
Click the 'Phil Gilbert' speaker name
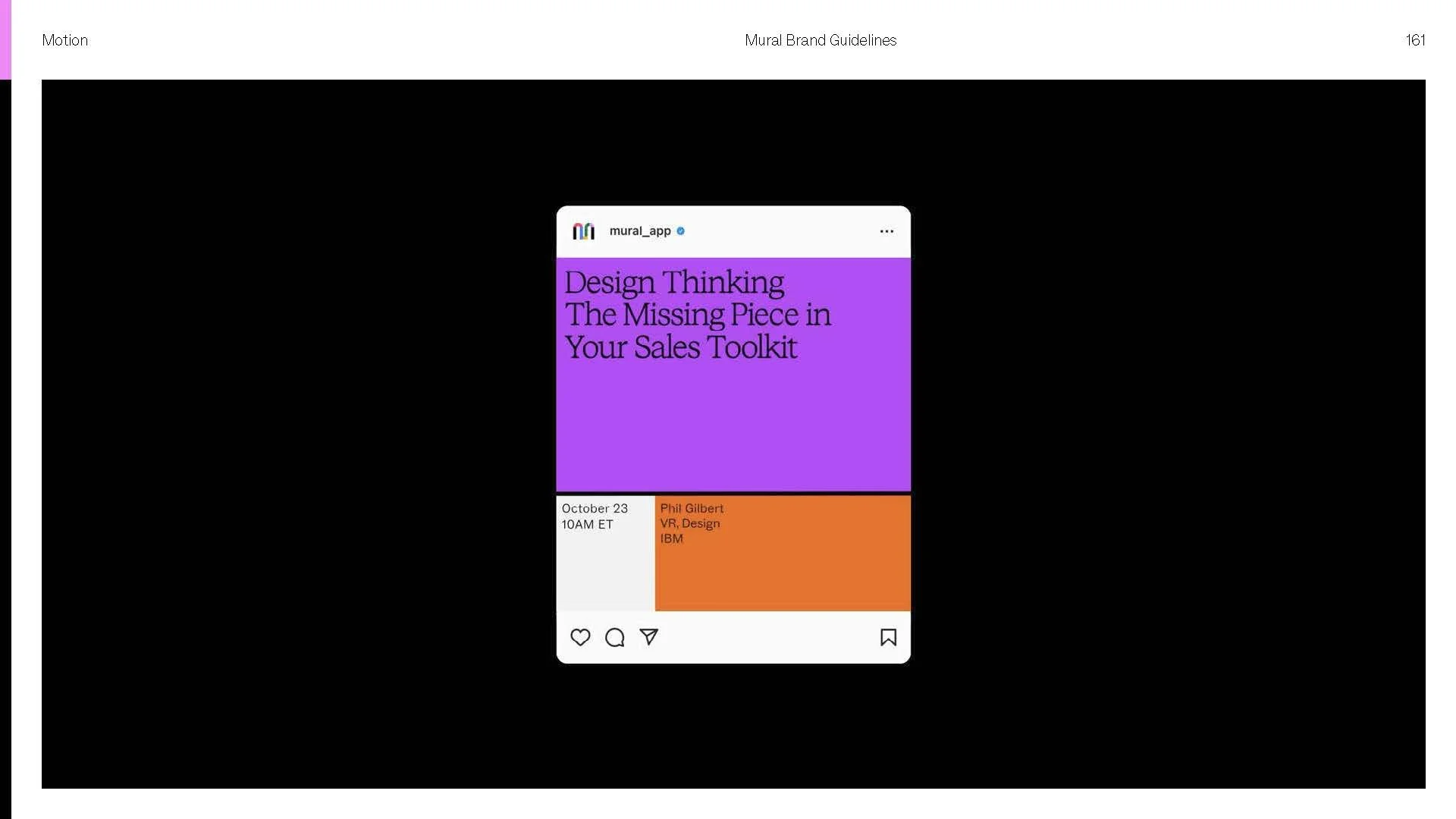pos(692,508)
